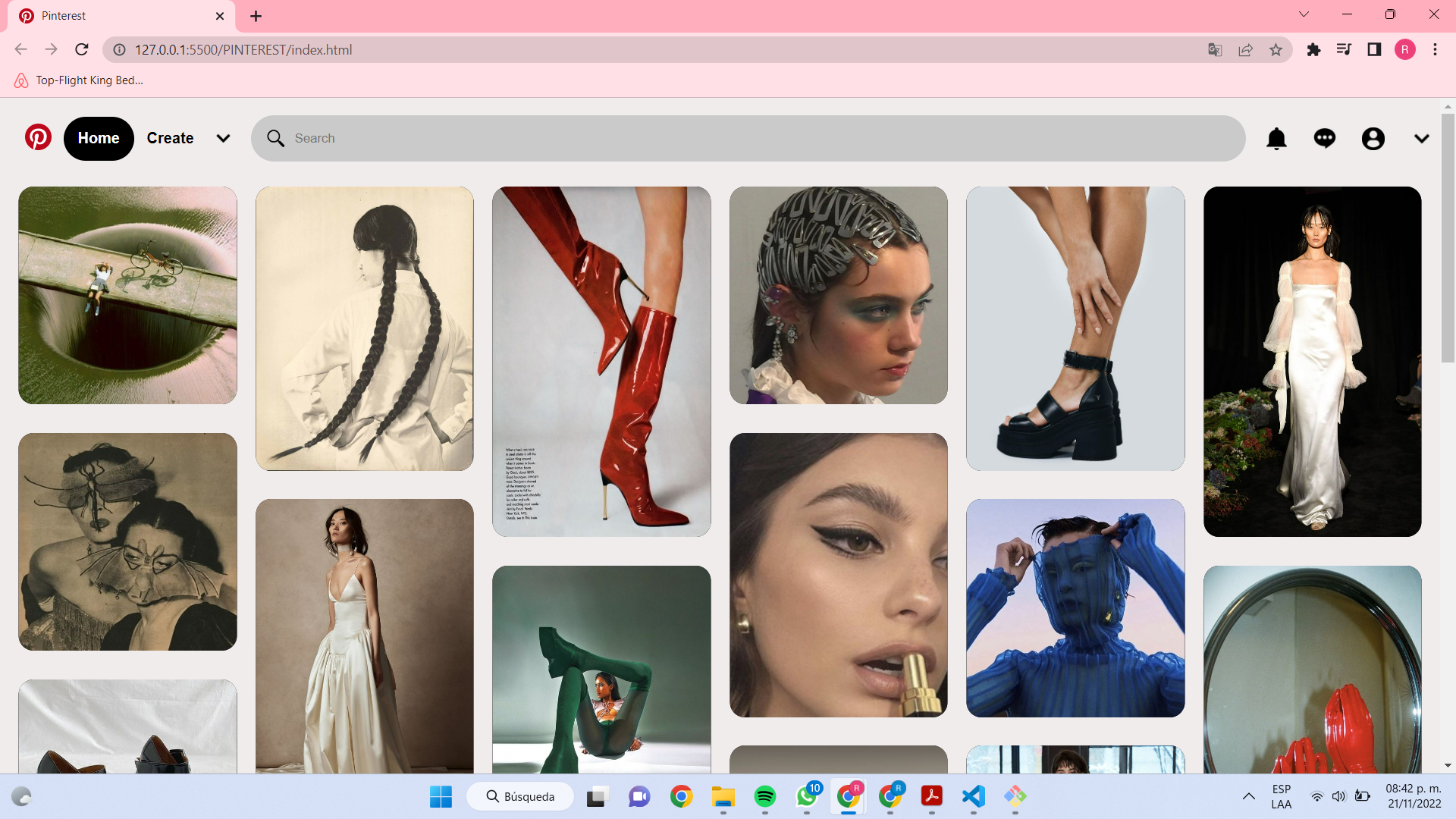Screen dimensions: 1456x819
Task: Bookmark this page with the star icon
Action: tap(1276, 50)
